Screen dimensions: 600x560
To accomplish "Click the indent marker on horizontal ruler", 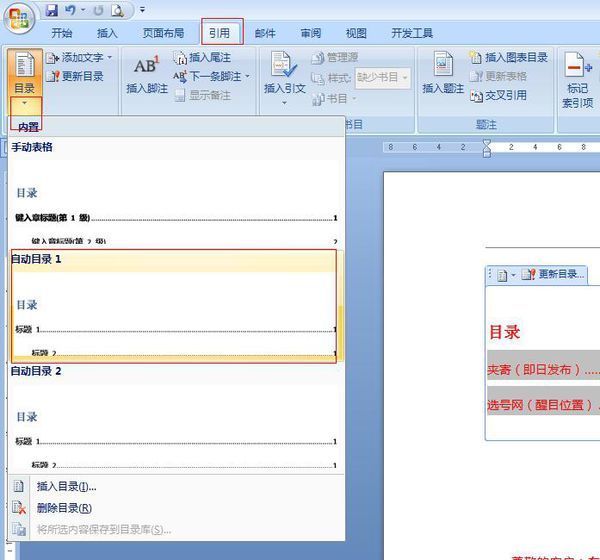I will 487,148.
